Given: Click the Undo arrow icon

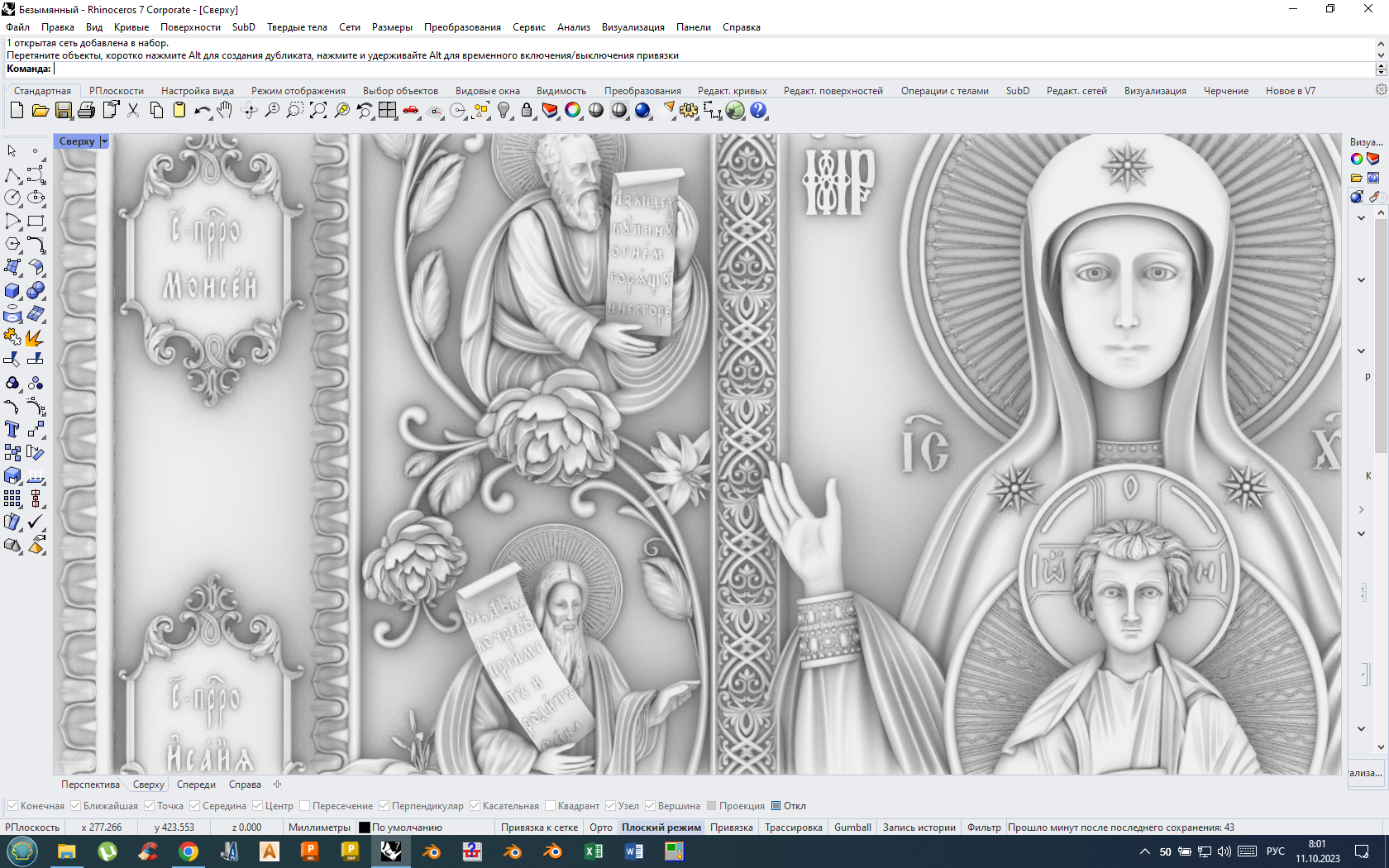Looking at the screenshot, I should 202,110.
